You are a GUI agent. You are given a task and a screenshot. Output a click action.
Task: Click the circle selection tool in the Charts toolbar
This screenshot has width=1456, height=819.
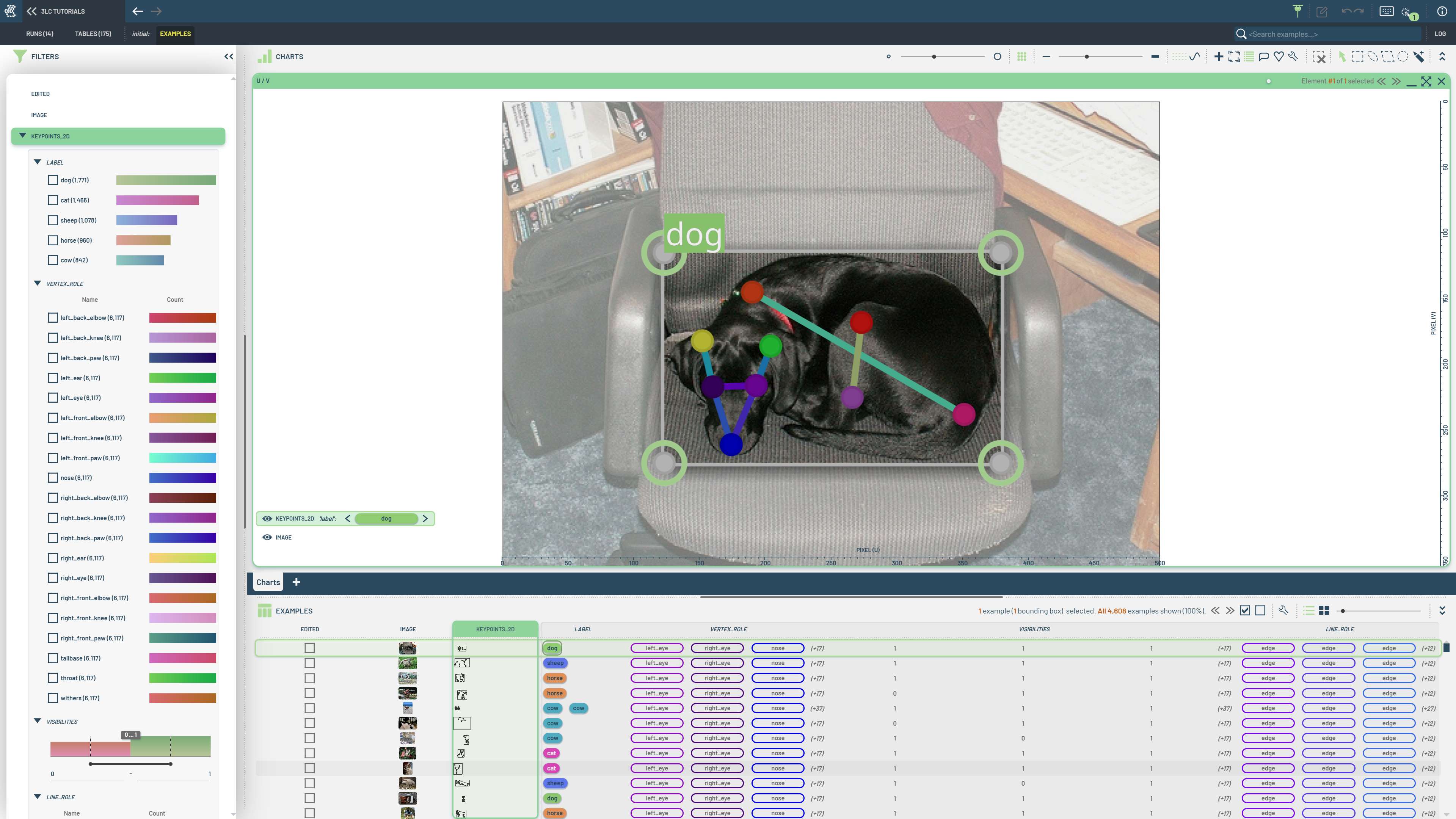(1403, 56)
